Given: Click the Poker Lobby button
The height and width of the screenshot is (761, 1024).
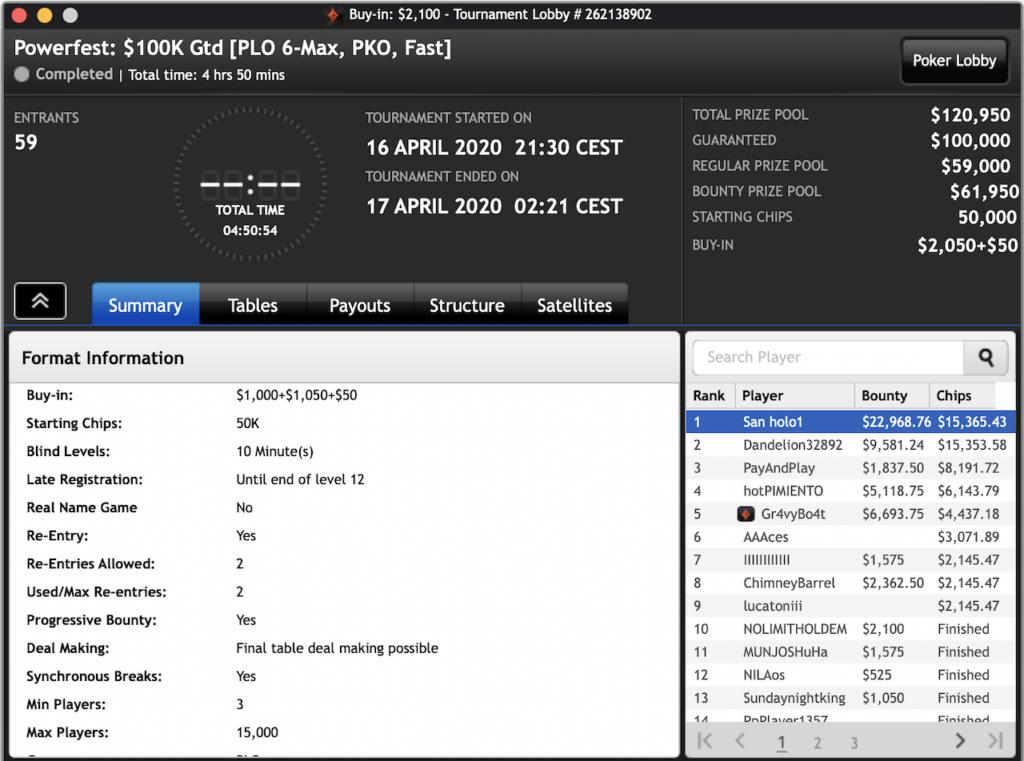Looking at the screenshot, I should 954,61.
